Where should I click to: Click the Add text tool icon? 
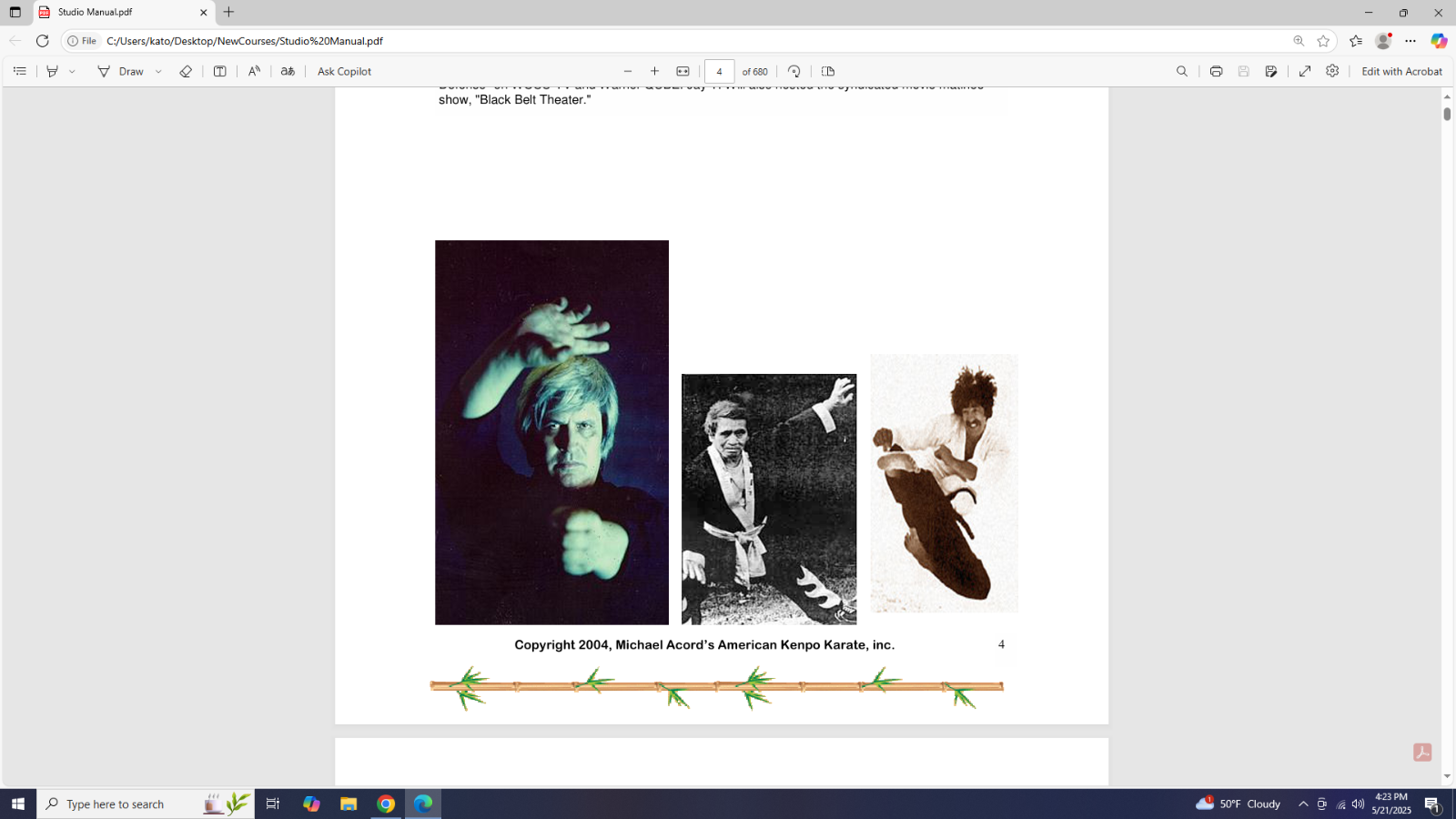[219, 71]
